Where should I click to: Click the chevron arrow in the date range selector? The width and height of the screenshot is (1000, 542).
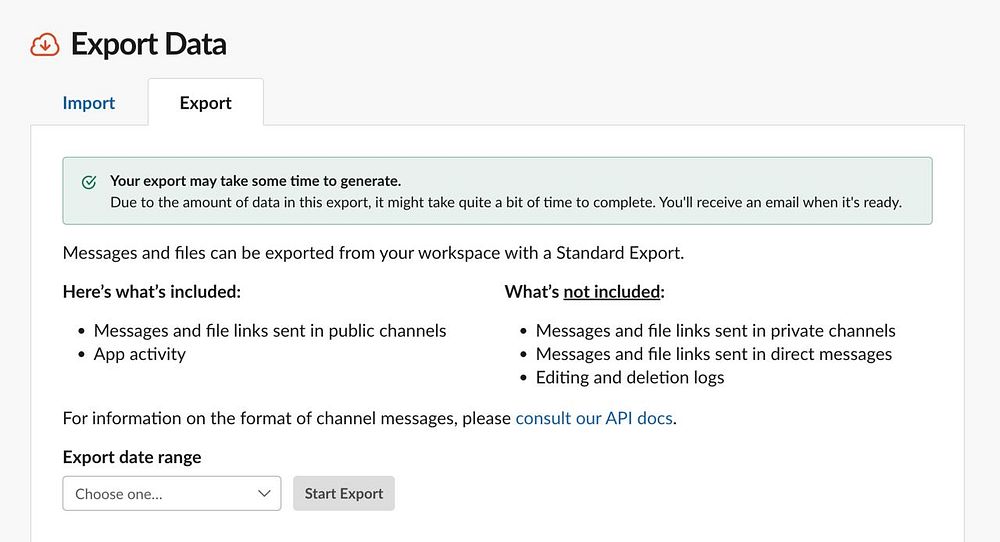coord(264,494)
